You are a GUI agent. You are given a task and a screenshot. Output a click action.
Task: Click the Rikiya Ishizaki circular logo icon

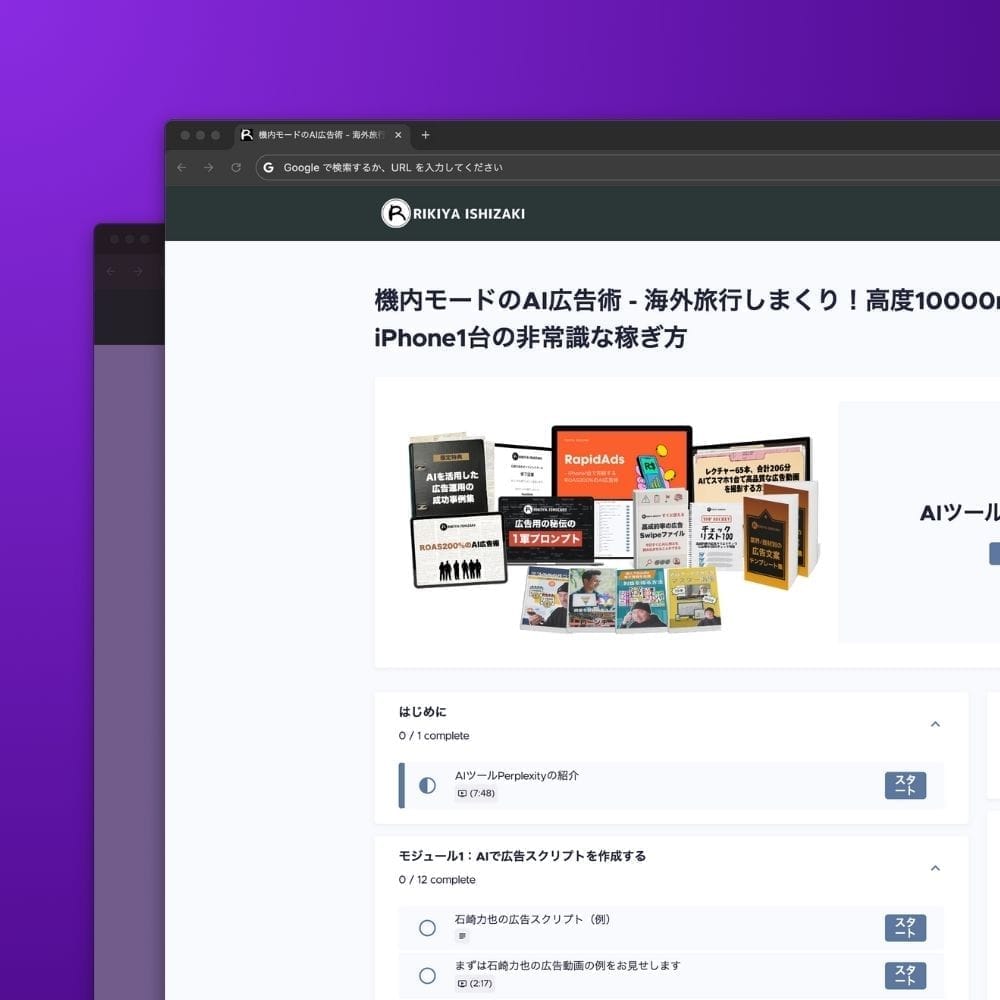tap(396, 213)
